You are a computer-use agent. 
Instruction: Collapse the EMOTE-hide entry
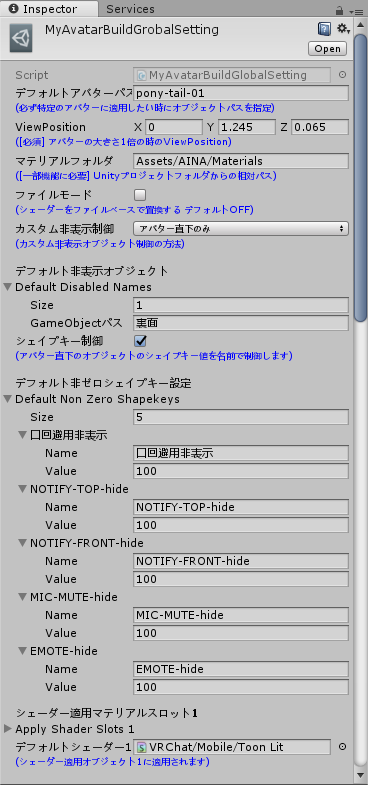click(23, 651)
